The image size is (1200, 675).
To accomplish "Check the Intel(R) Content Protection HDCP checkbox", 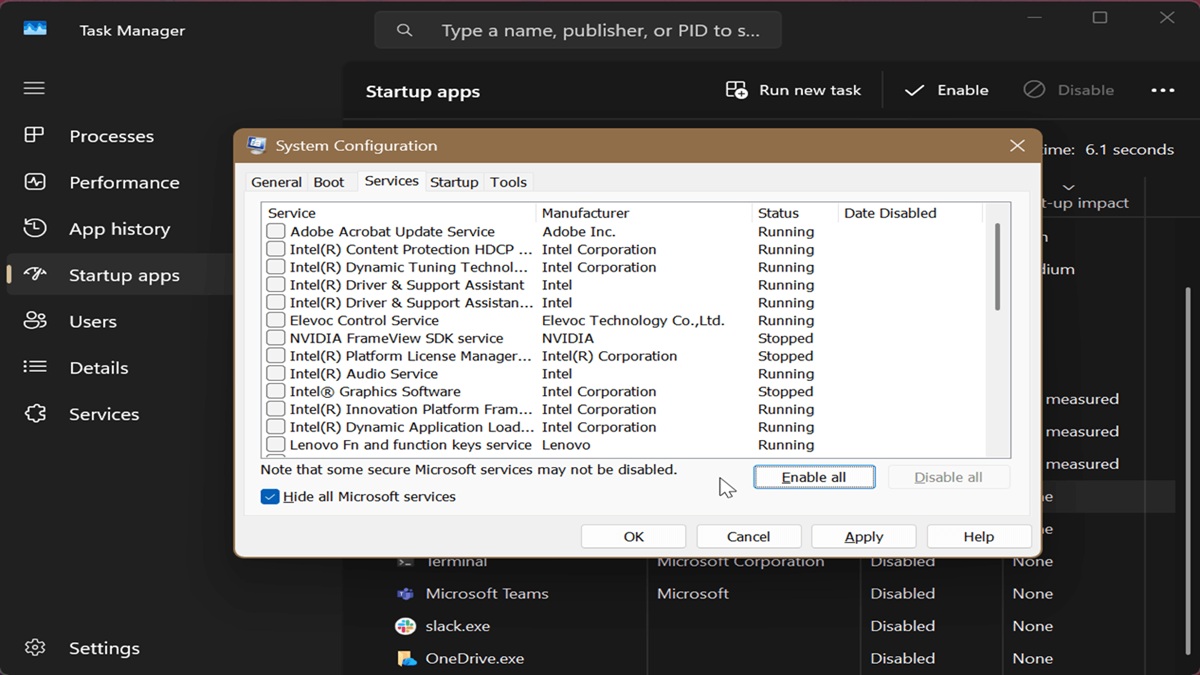I will (x=275, y=249).
